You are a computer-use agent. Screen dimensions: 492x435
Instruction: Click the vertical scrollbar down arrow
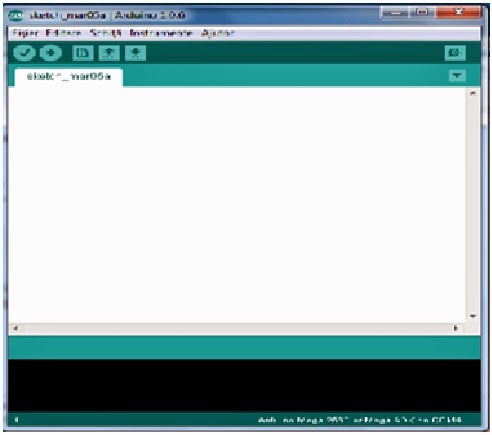(x=473, y=316)
